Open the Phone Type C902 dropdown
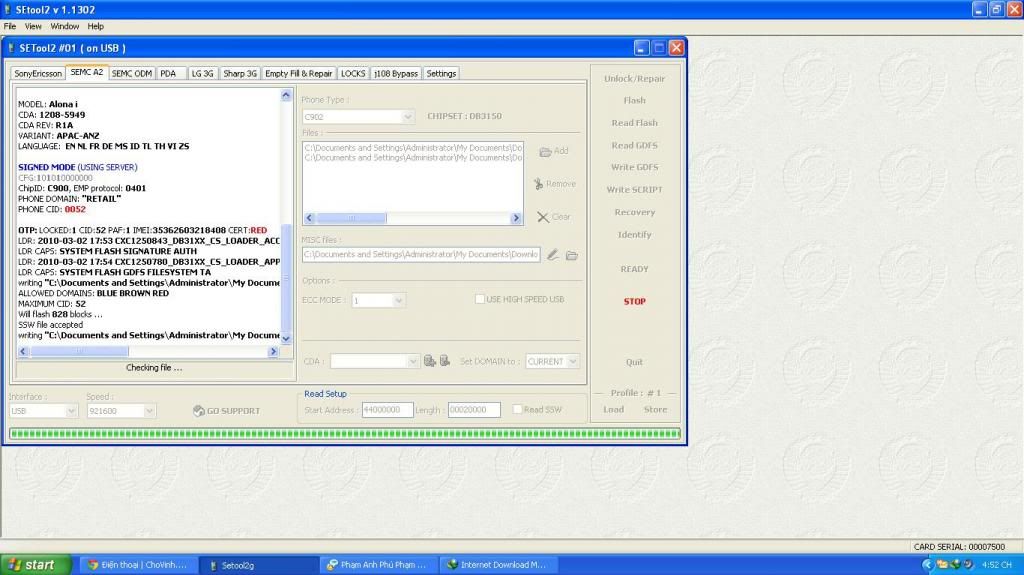1024x575 pixels. (x=408, y=117)
